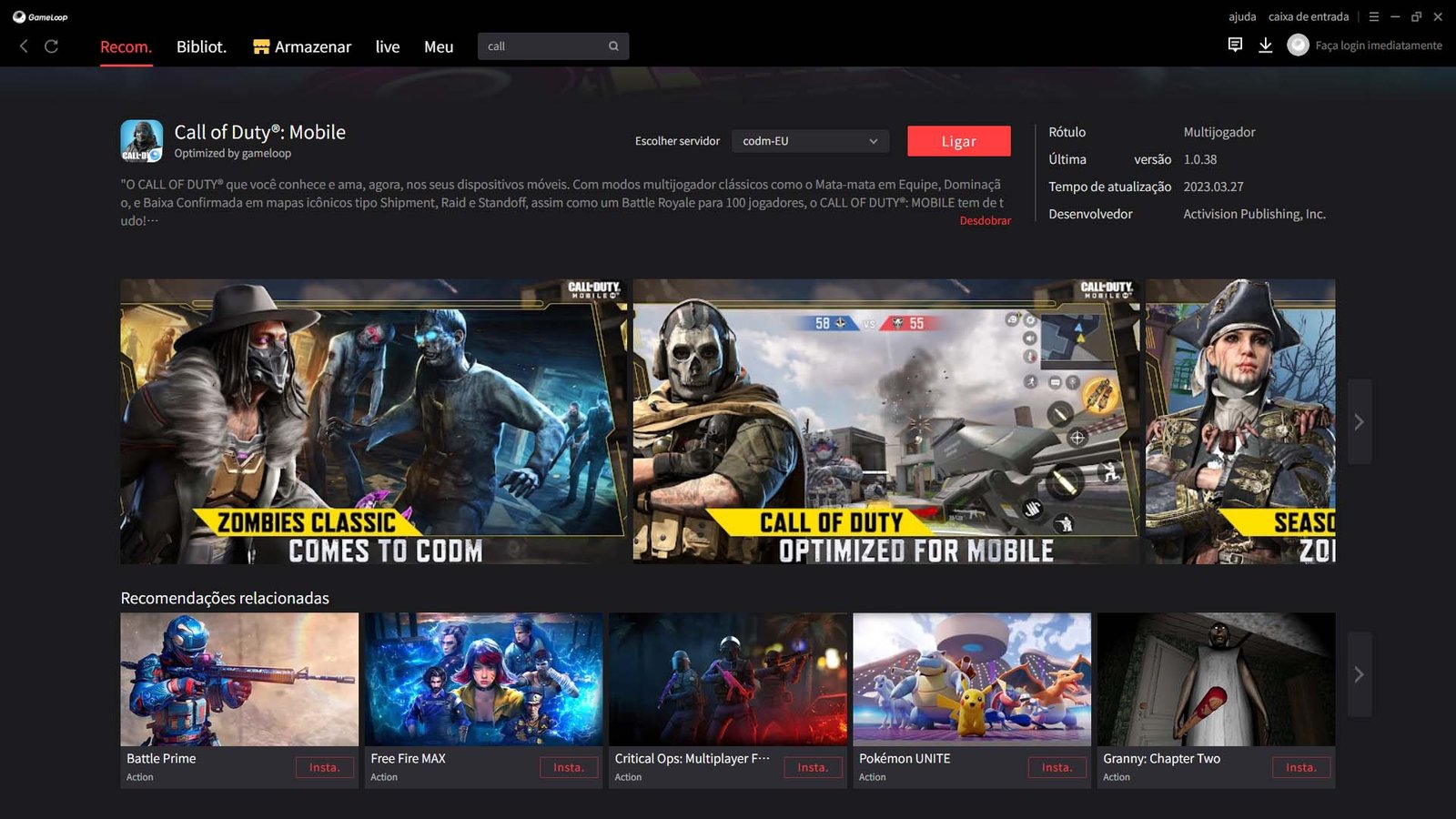This screenshot has width=1456, height=819.
Task: Click the GameLoop logo
Action: [40, 16]
